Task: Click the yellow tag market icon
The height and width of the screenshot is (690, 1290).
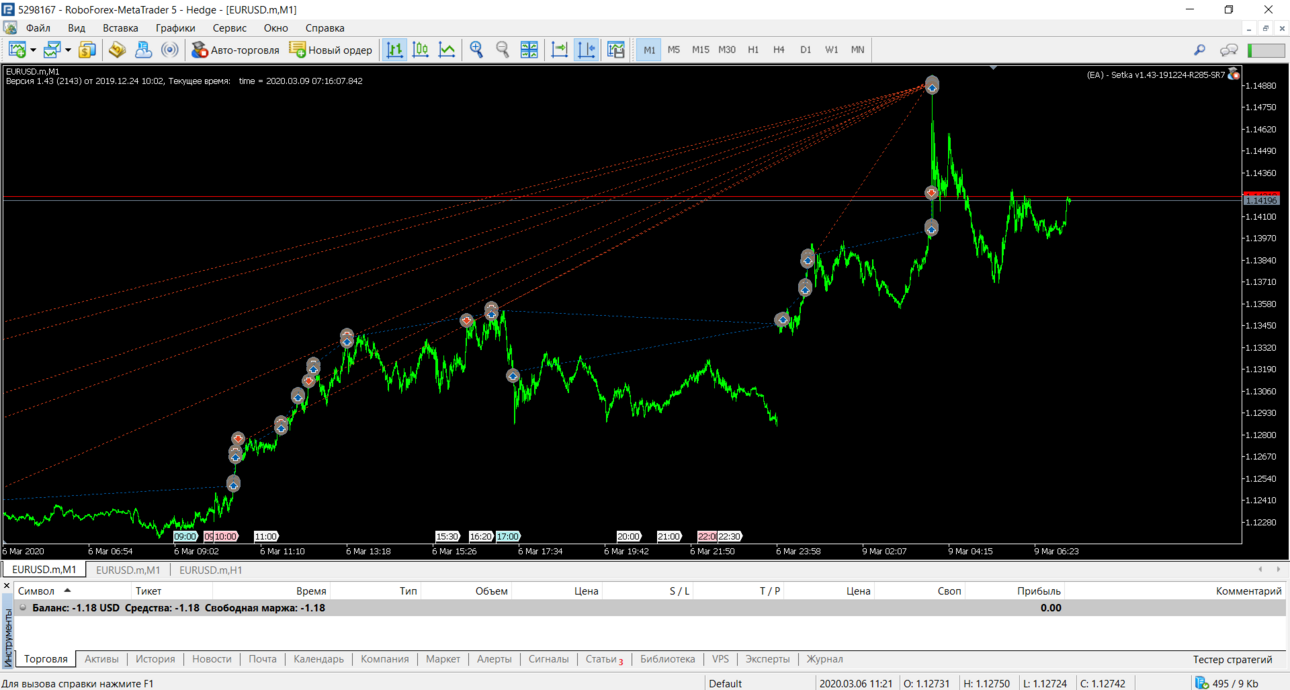Action: (x=118, y=49)
